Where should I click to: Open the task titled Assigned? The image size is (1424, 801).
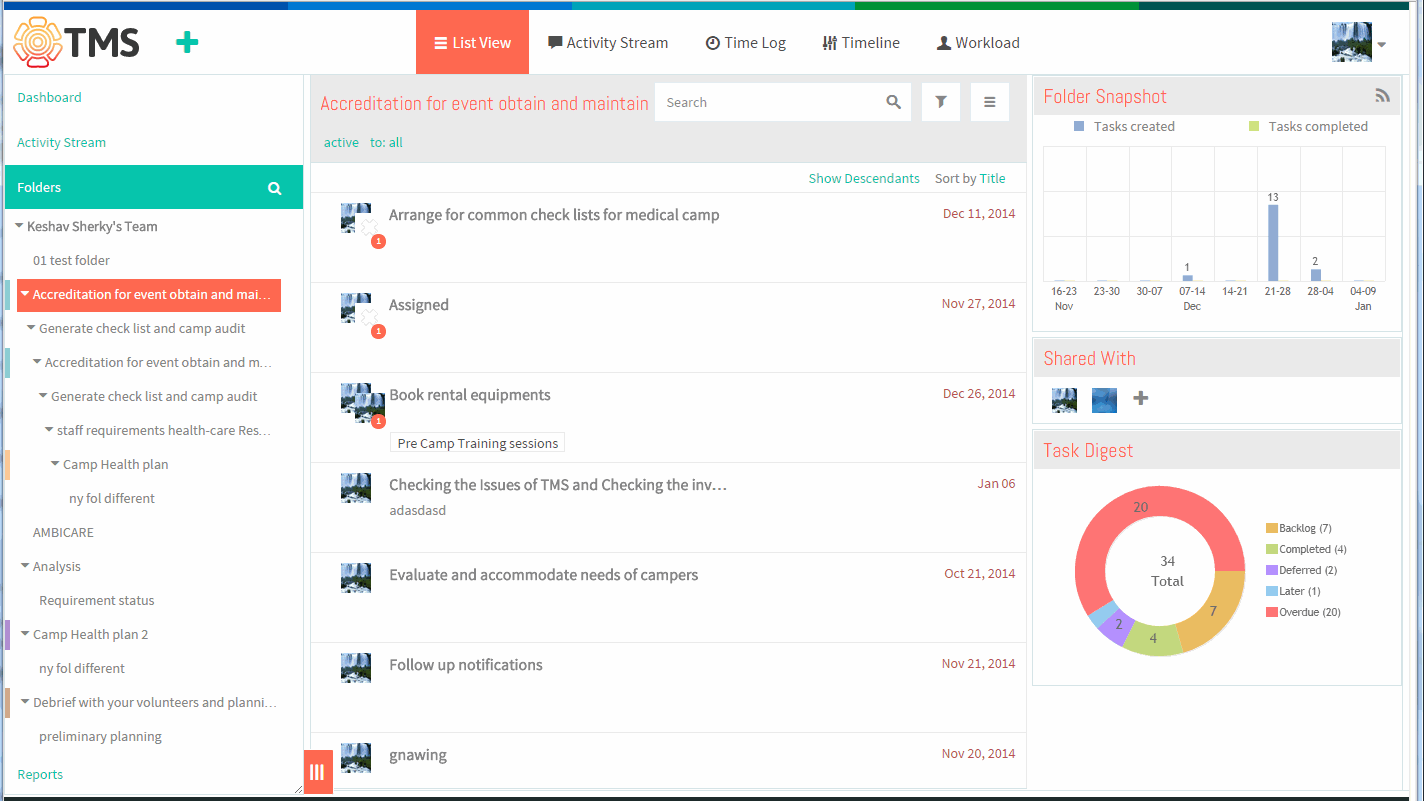(x=419, y=305)
